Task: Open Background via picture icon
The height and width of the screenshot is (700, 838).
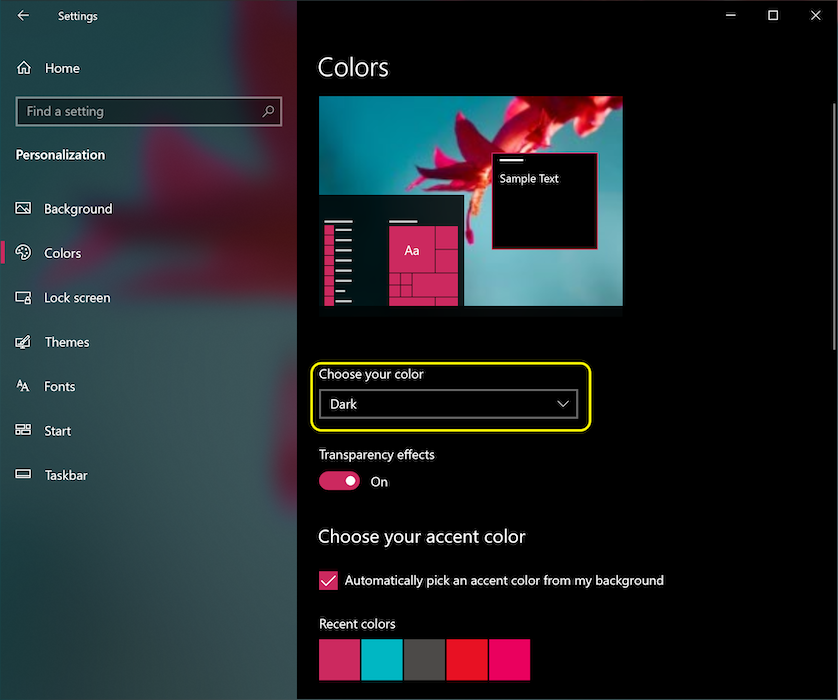Action: (24, 209)
